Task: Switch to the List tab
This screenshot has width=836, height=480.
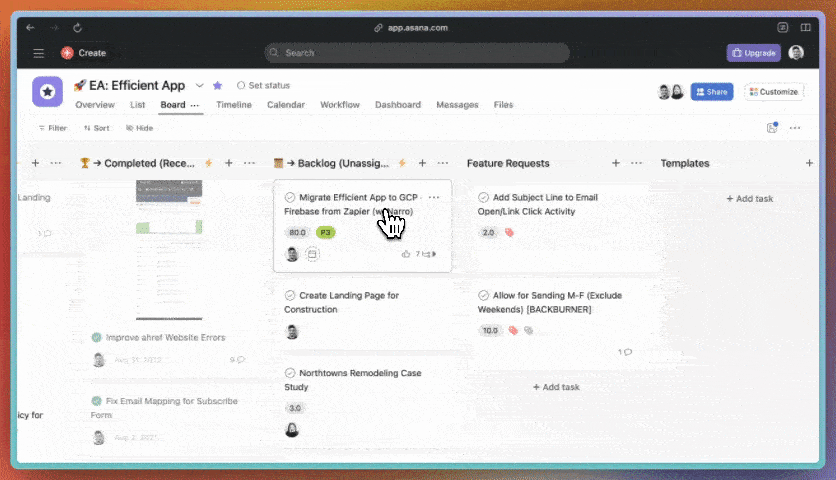Action: [138, 105]
